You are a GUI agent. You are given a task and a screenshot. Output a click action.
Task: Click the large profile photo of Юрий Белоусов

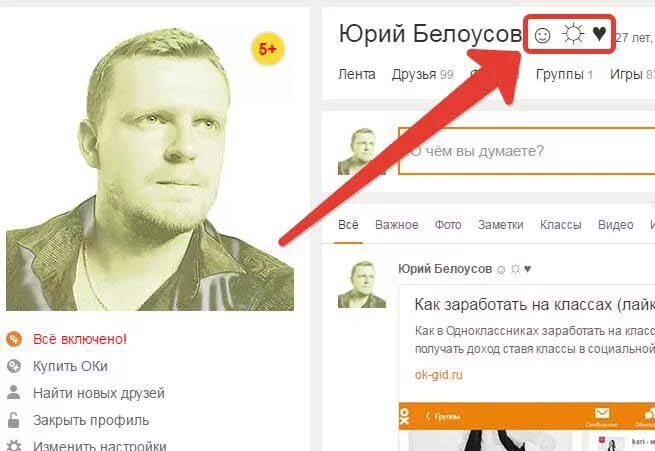tap(150, 168)
